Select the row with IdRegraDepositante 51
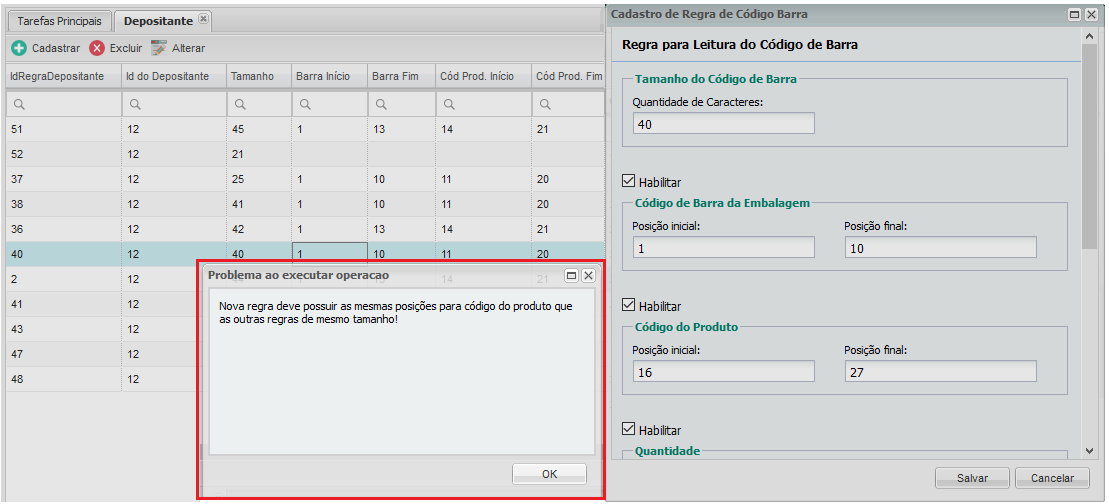1109x504 pixels. point(305,129)
